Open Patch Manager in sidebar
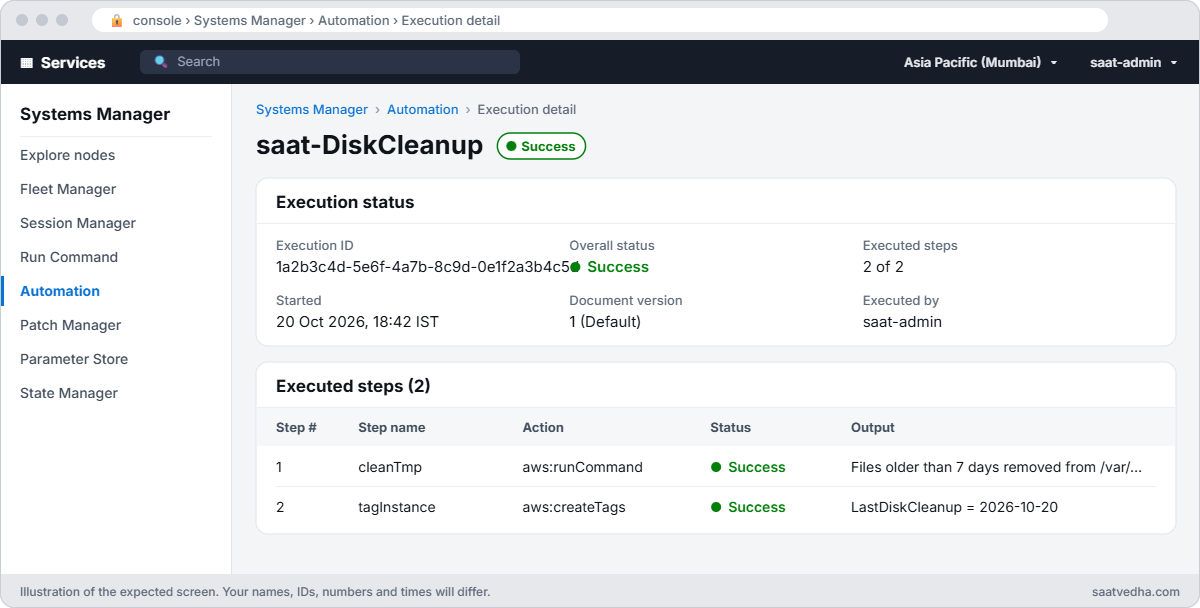 (70, 325)
